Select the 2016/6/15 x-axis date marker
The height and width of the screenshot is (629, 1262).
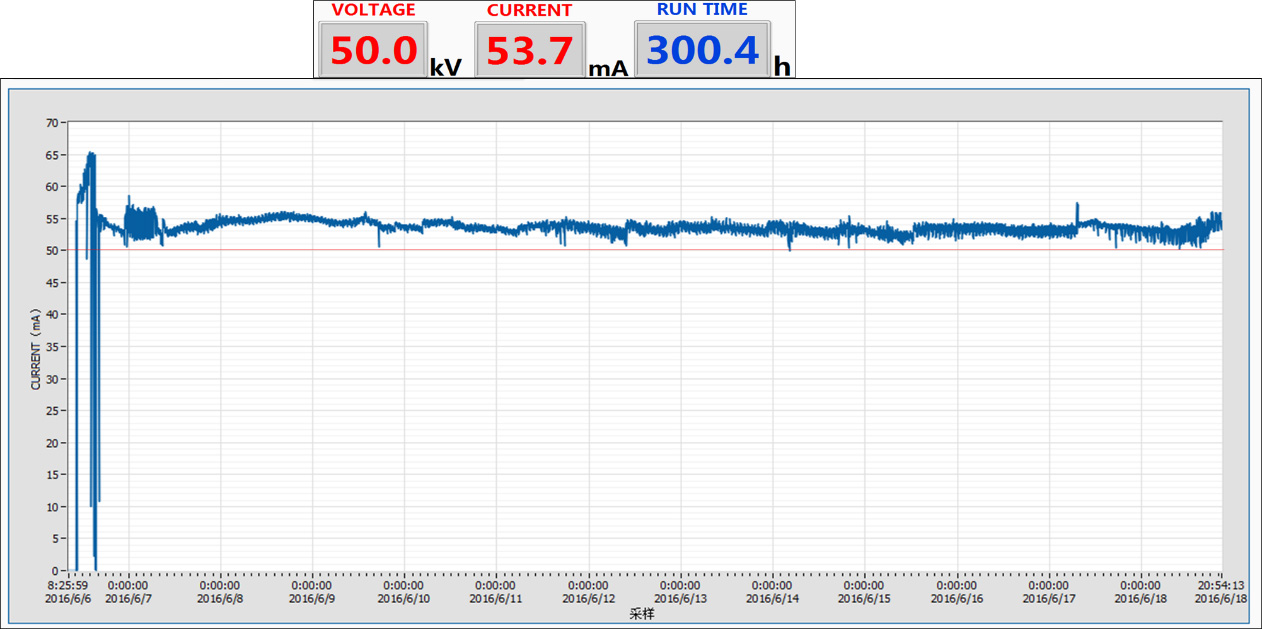864,599
